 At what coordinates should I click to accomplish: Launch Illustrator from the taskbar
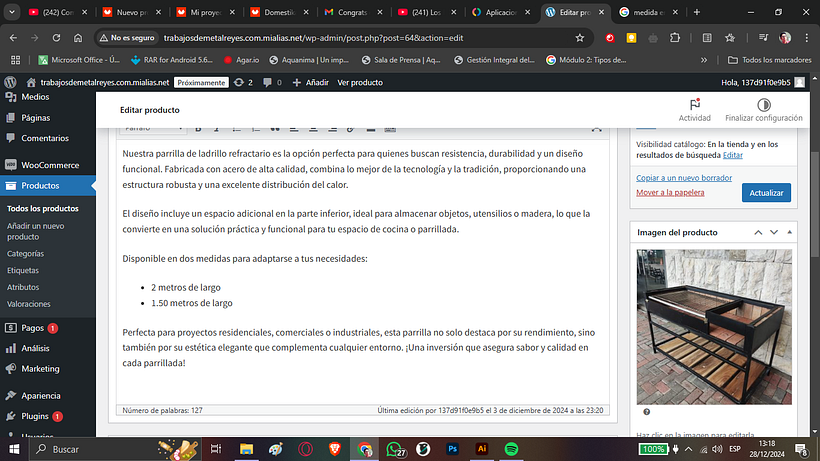coord(482,449)
